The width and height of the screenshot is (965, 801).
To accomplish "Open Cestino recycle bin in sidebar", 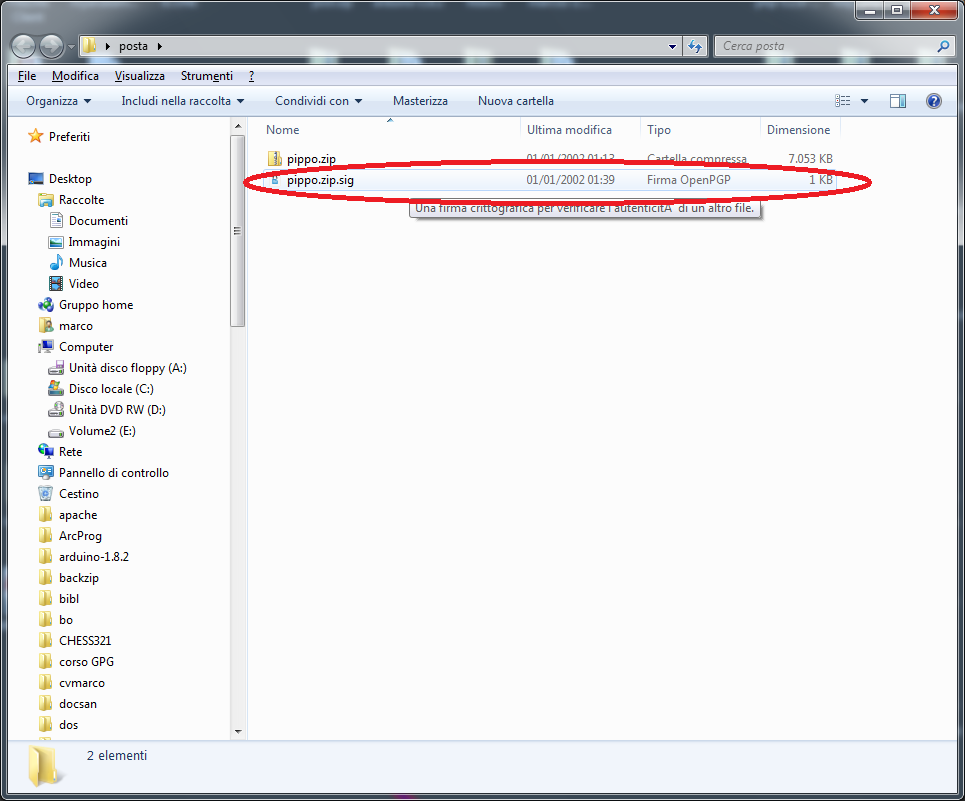I will (x=78, y=494).
